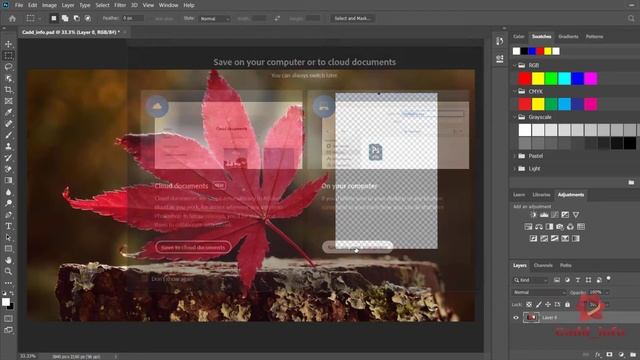
Task: Enable Add to selection mode
Action: (65, 18)
